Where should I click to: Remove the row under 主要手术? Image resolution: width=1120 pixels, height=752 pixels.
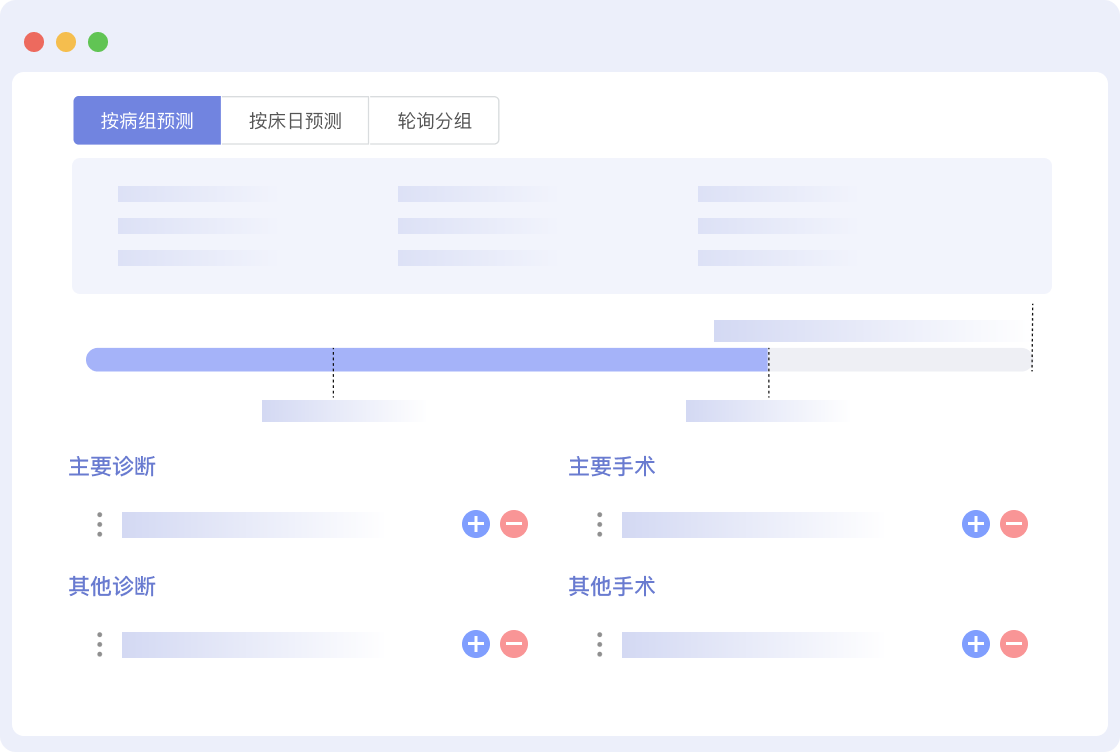tap(1014, 524)
